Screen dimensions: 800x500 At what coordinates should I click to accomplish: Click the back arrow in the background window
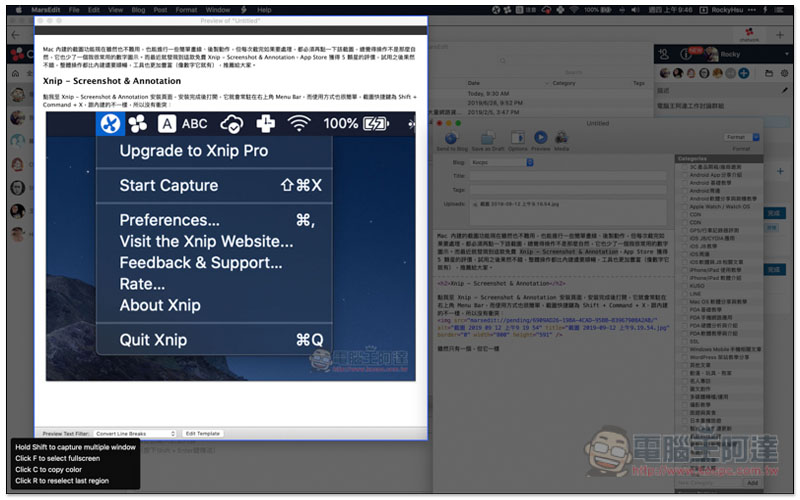click(16, 35)
